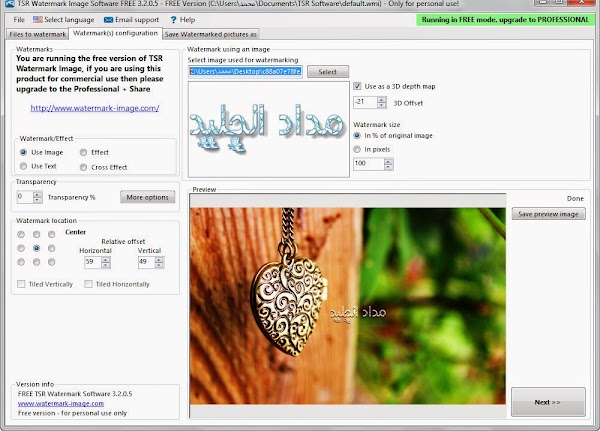Click the Save preview image button
This screenshot has width=600, height=431.
pyautogui.click(x=548, y=214)
